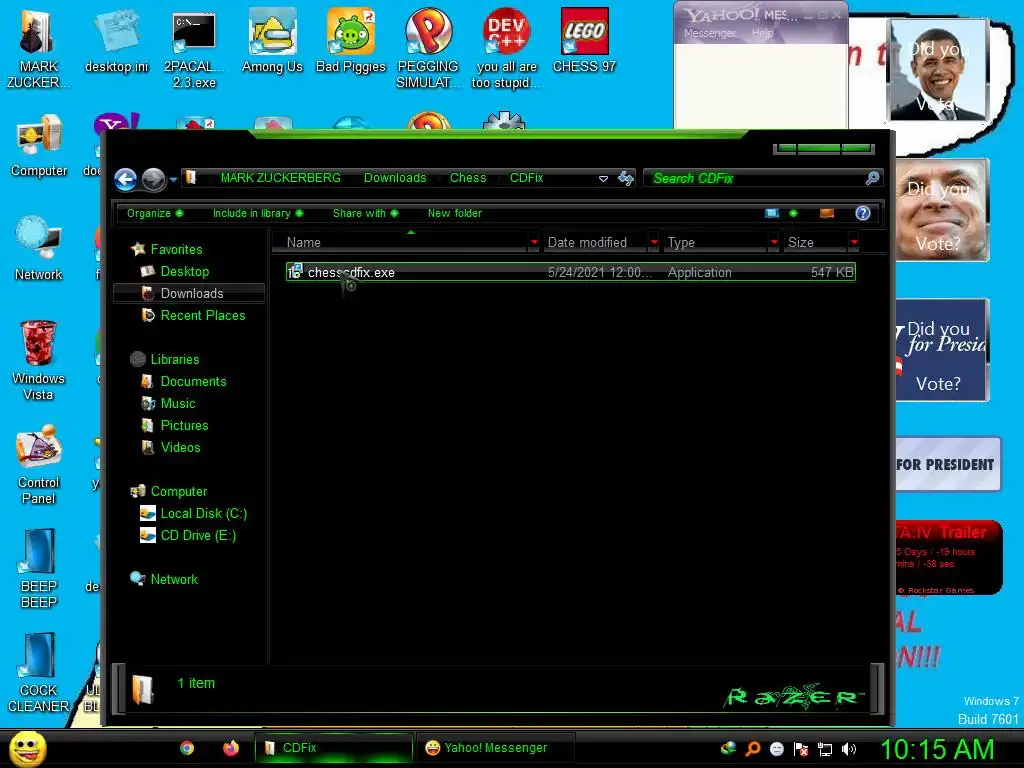
Task: Click the Downloads breadcrumb in address bar
Action: tap(394, 178)
